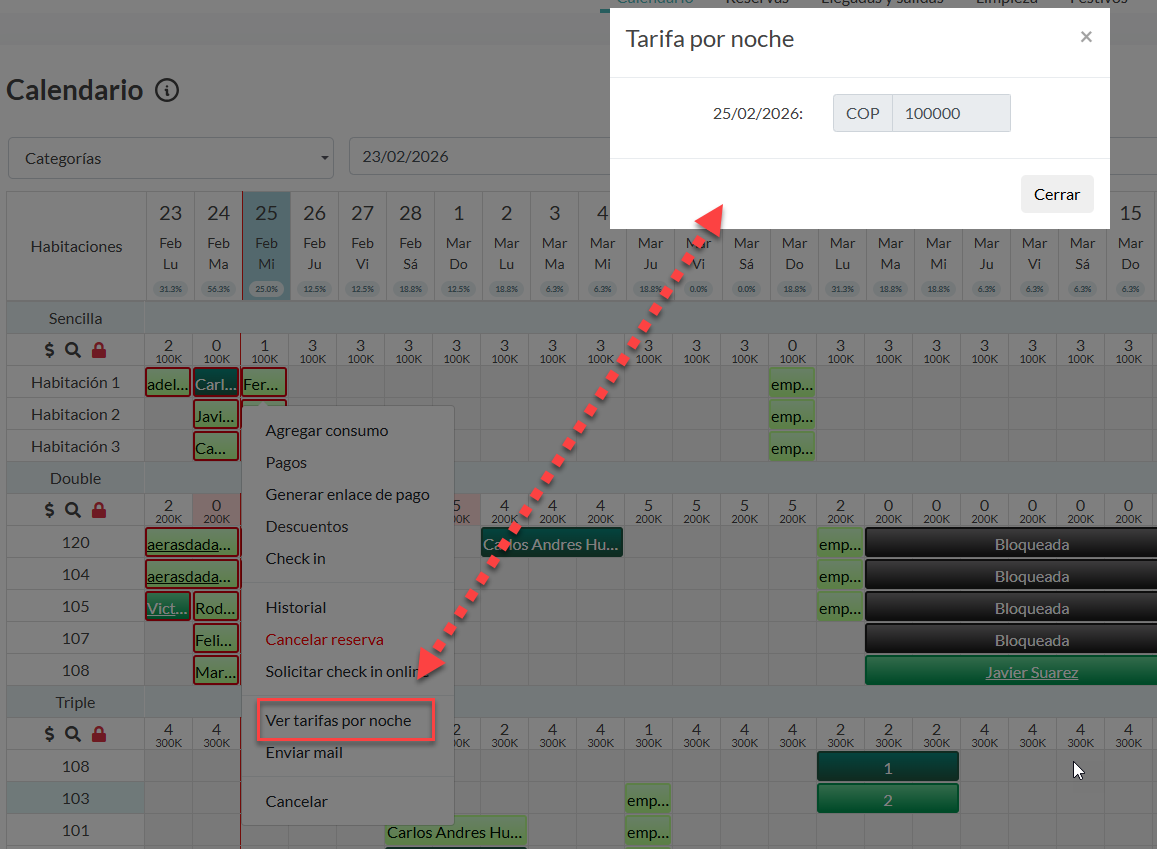Image resolution: width=1157 pixels, height=849 pixels.
Task: Click the red lock icon in Sencilla row
Action: 98,350
